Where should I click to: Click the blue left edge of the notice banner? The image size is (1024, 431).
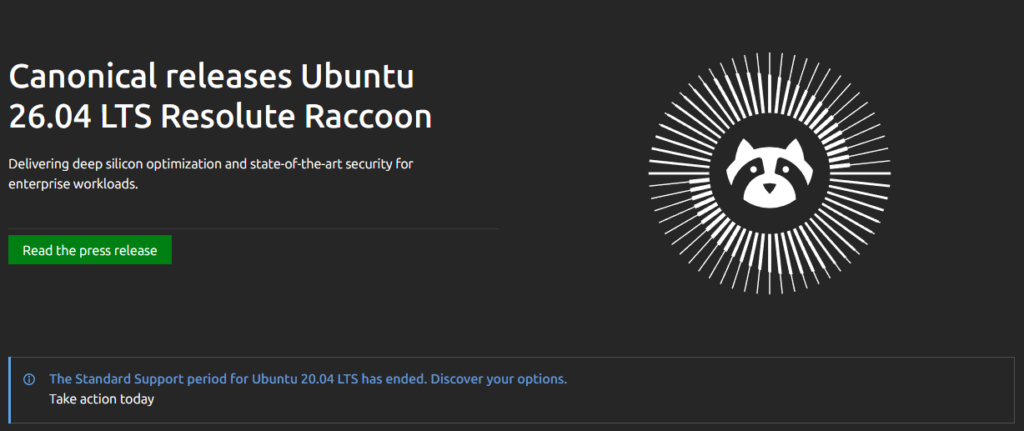click(x=10, y=390)
